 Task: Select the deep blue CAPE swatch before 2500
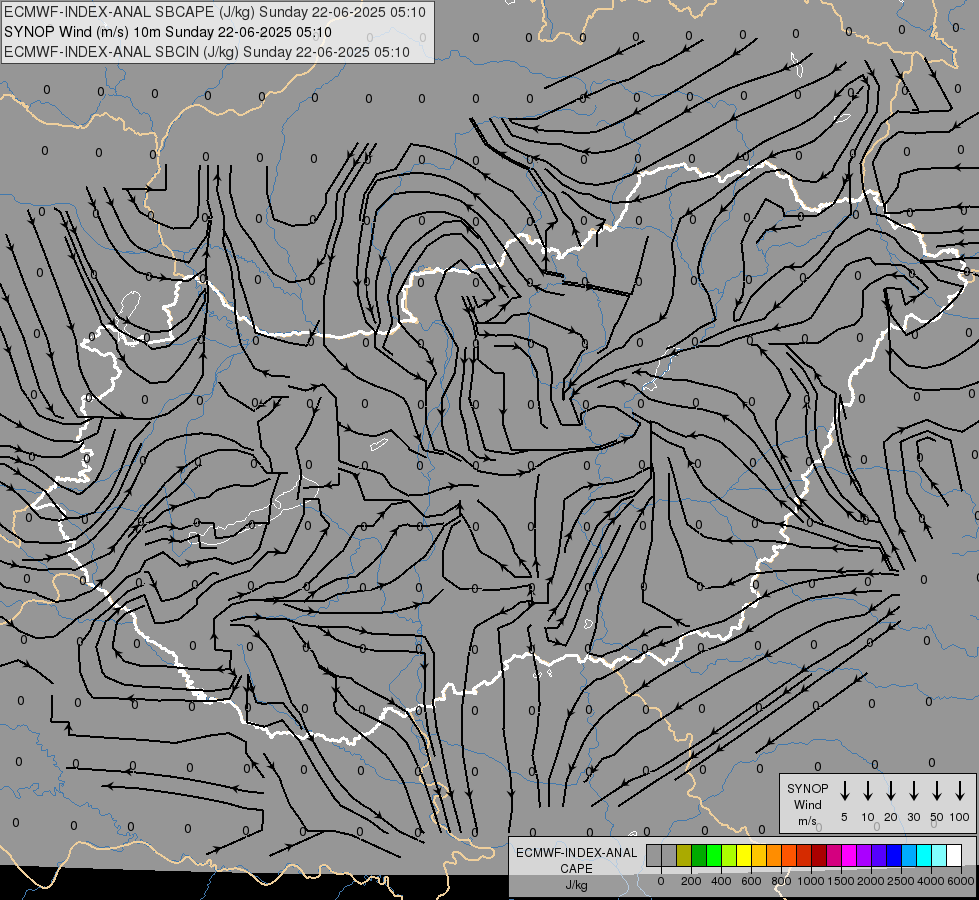tap(895, 856)
